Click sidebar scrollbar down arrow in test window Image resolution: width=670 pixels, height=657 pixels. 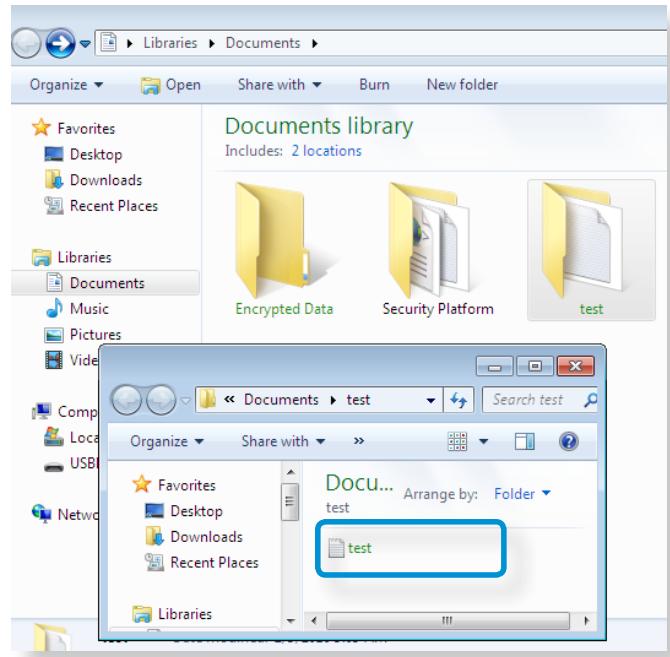(x=291, y=621)
